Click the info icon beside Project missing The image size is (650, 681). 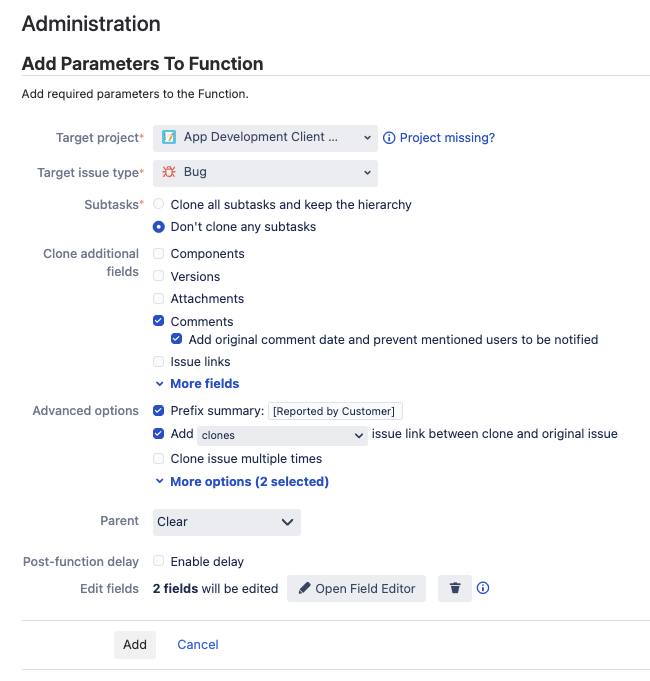click(389, 138)
